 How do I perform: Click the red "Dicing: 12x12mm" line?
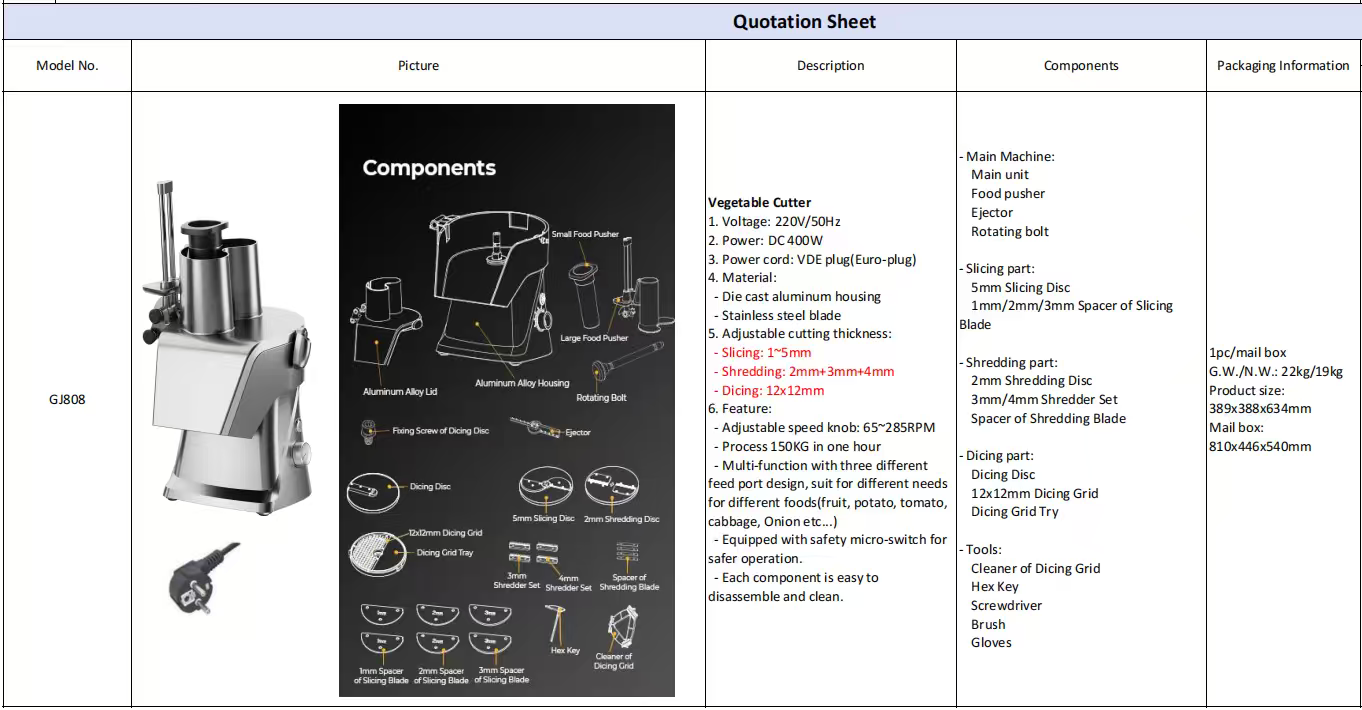769,390
